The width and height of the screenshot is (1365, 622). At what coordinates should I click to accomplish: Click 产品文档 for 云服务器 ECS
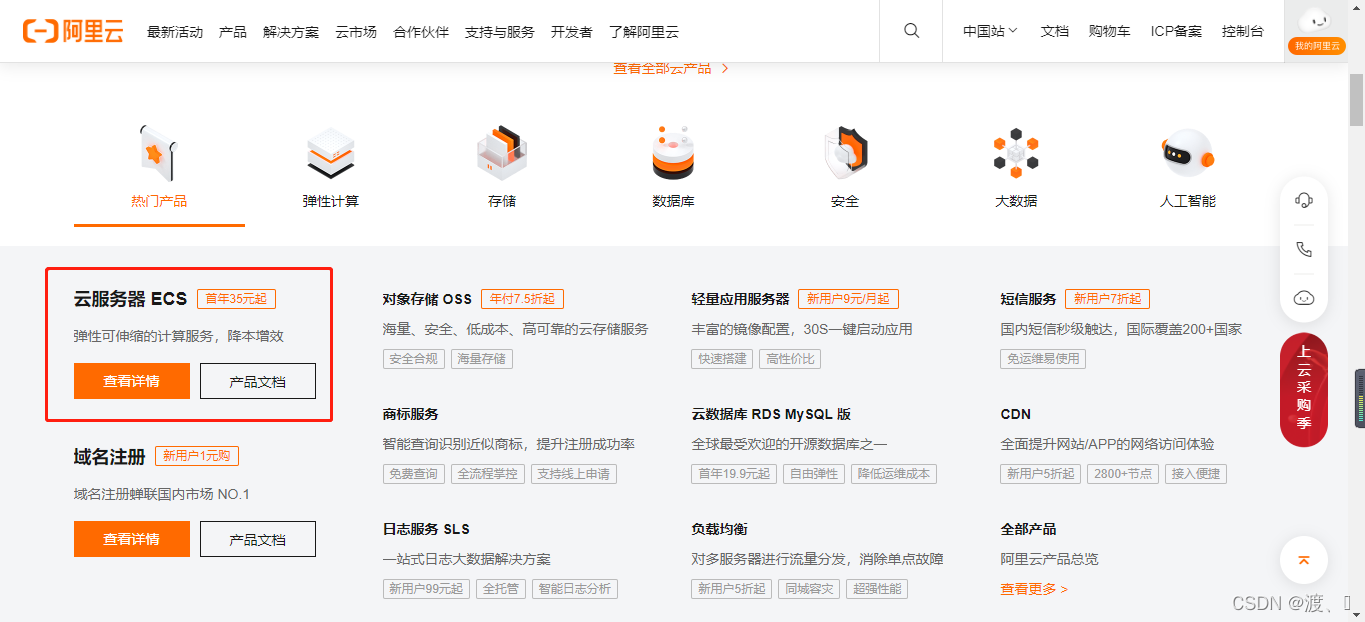pos(258,381)
